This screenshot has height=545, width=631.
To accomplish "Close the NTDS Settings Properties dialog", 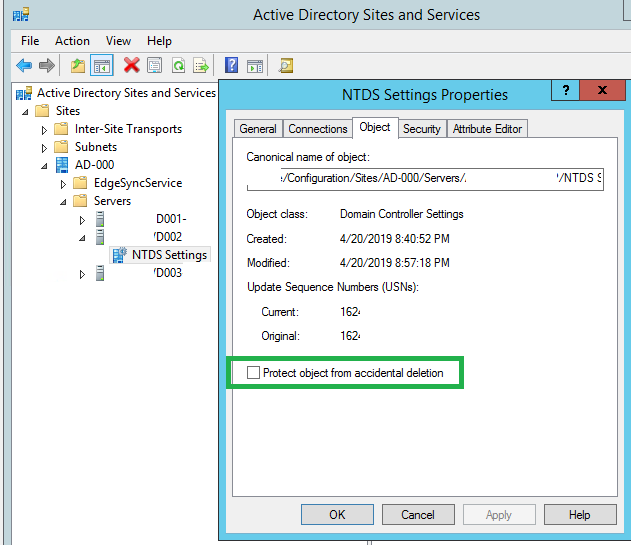I will (x=602, y=90).
